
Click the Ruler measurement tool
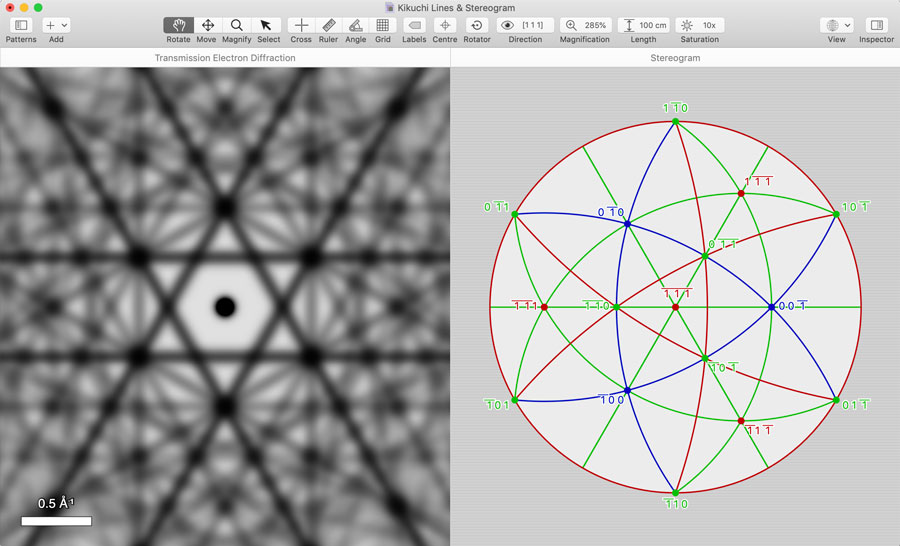point(328,25)
